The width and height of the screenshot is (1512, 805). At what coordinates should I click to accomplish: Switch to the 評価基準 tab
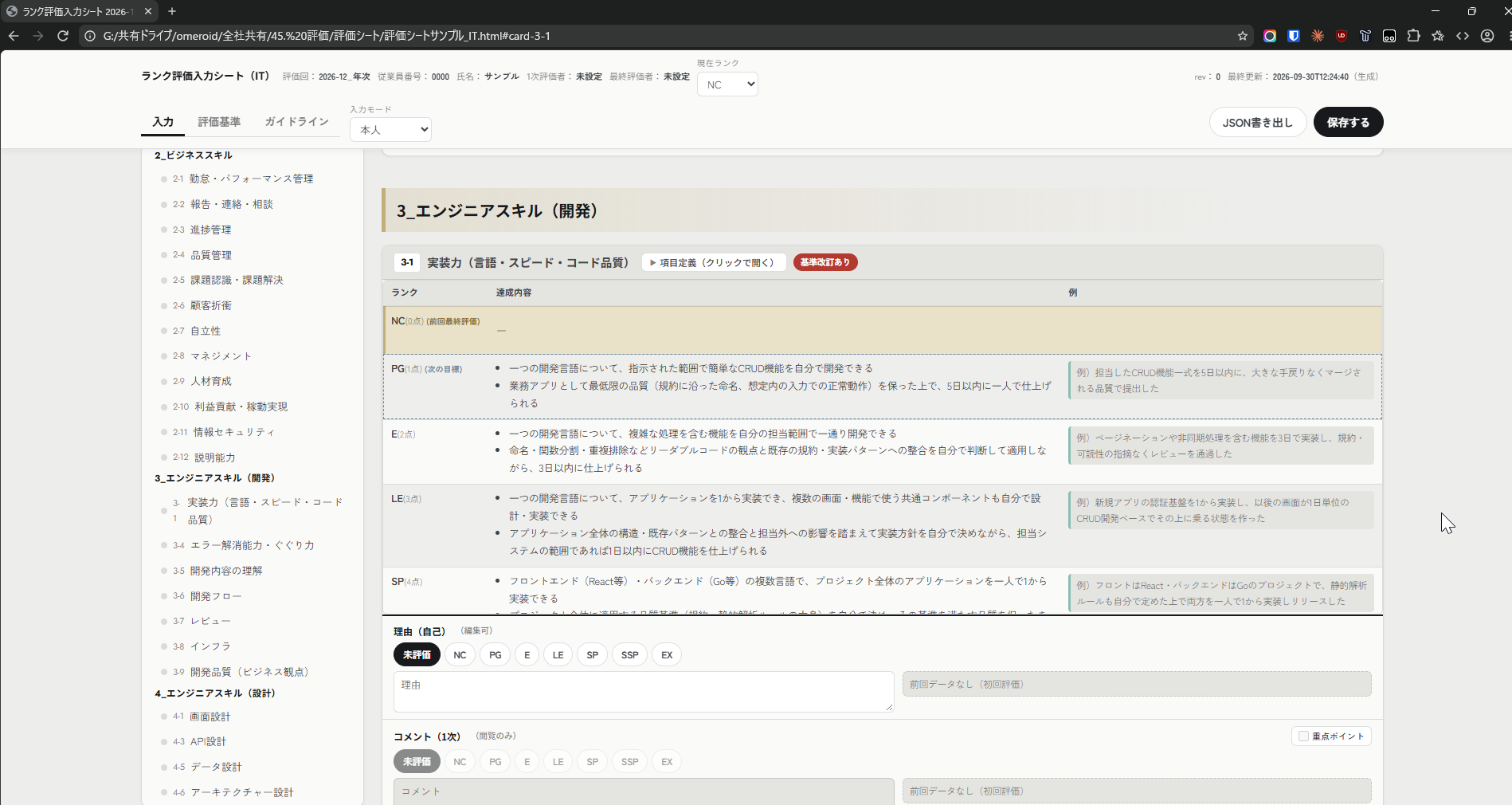[x=219, y=122]
